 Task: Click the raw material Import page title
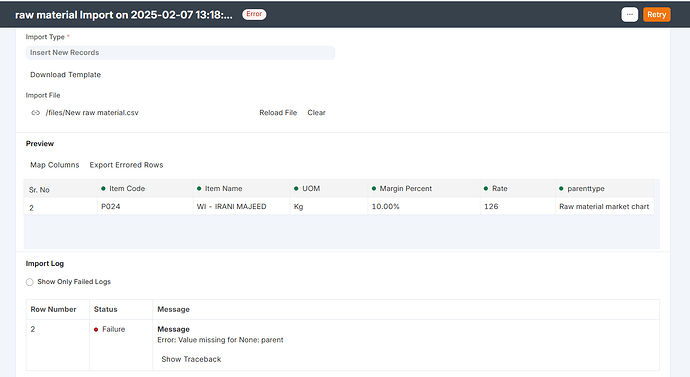[124, 15]
